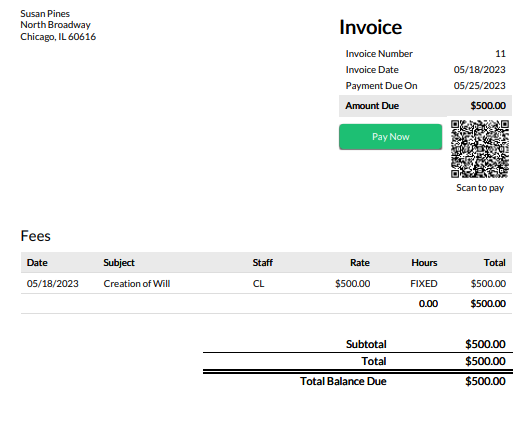Image resolution: width=527 pixels, height=441 pixels.
Task: Click the Invoice Date 05/18/2023 value
Action: point(479,70)
